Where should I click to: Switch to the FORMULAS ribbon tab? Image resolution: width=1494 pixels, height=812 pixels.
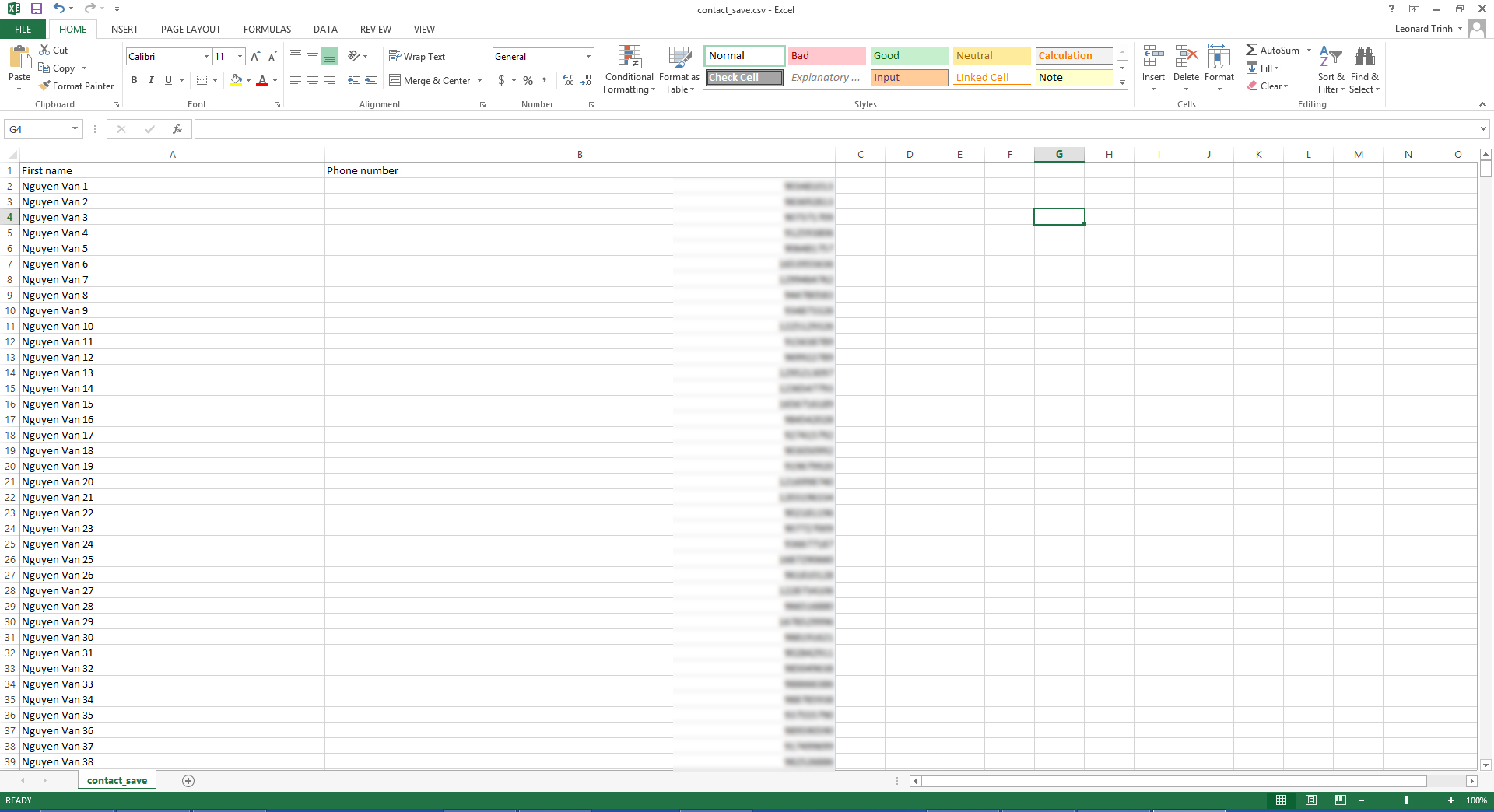[267, 30]
